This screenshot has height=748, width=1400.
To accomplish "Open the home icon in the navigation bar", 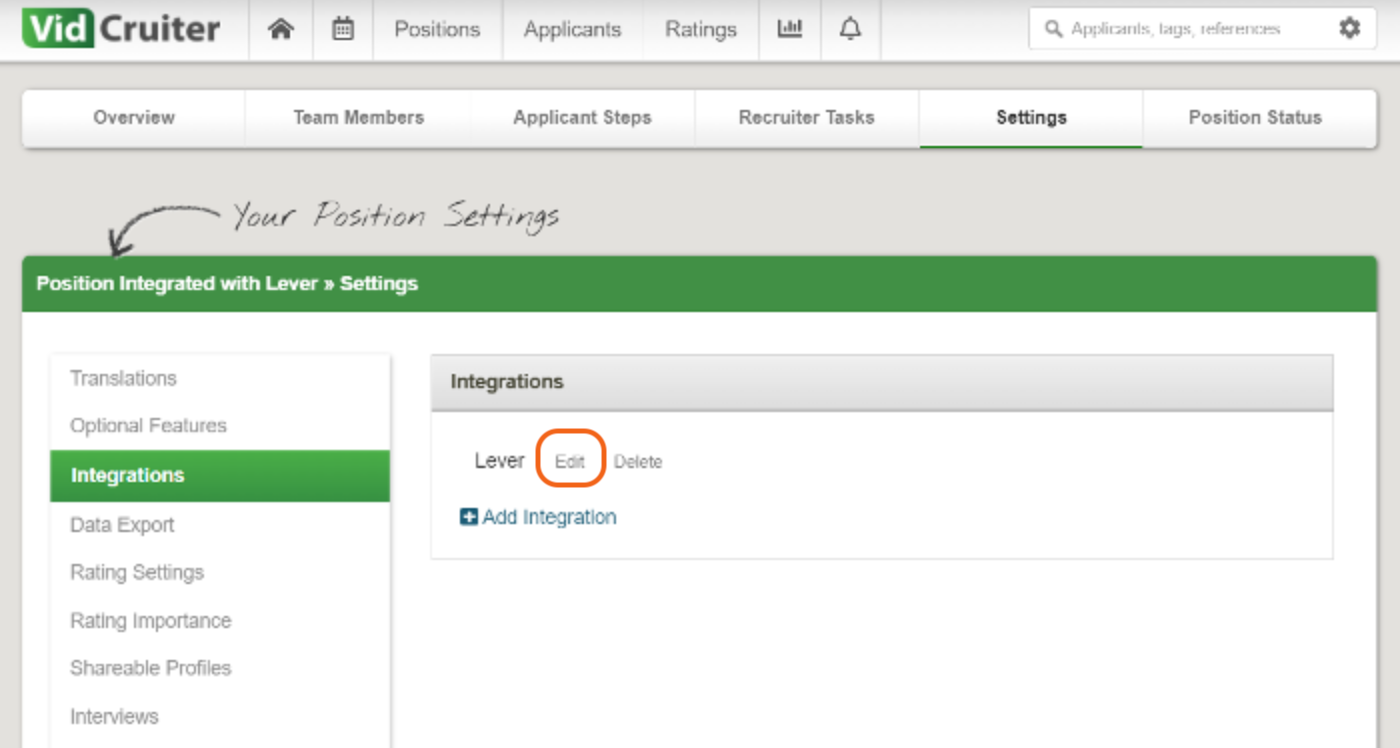I will pyautogui.click(x=280, y=29).
